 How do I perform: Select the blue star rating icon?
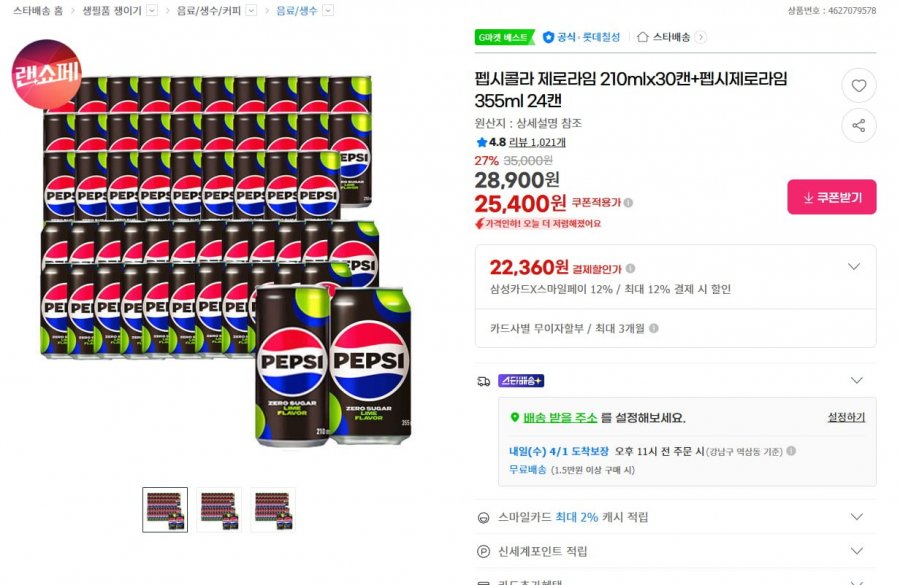pos(482,142)
